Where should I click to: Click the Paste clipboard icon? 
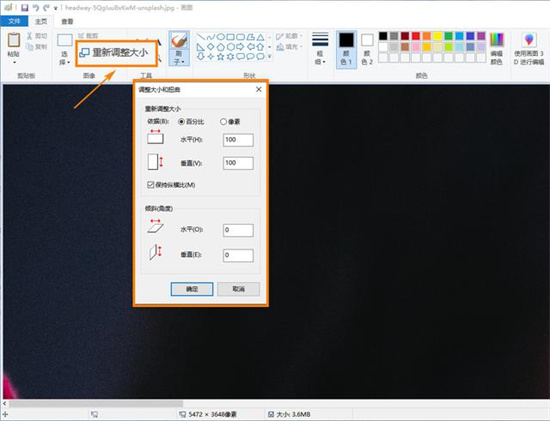click(14, 40)
